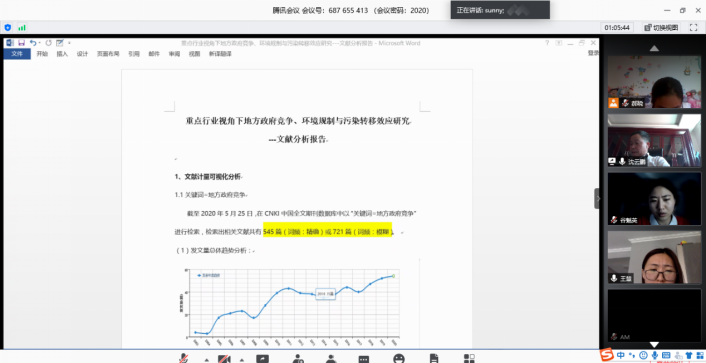
Task: Open the chat message bubble icon
Action: point(364,359)
